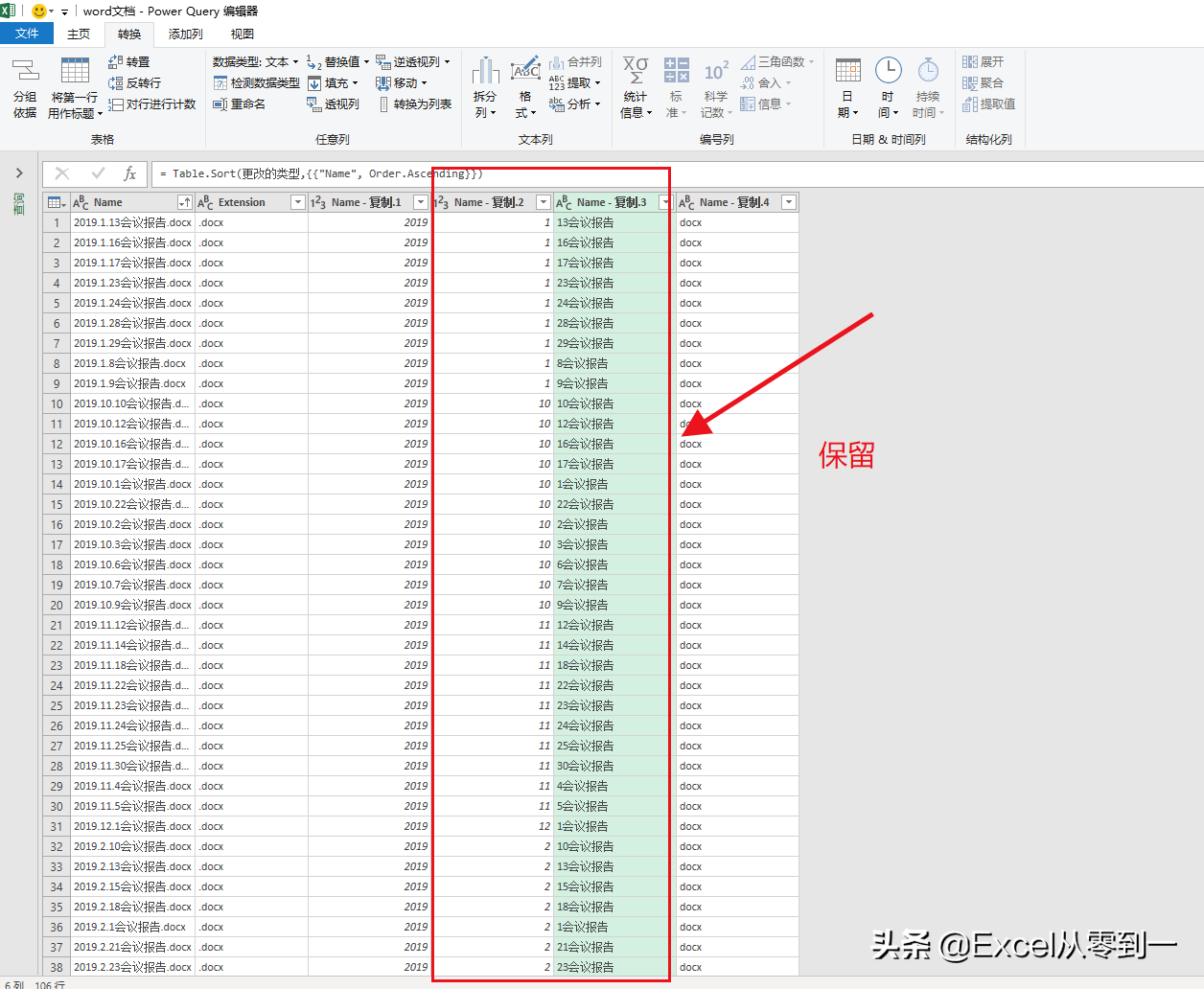Viewport: 1204px width, 989px height.
Task: Click the Expand (展开) structured column icon
Action: coord(970,61)
